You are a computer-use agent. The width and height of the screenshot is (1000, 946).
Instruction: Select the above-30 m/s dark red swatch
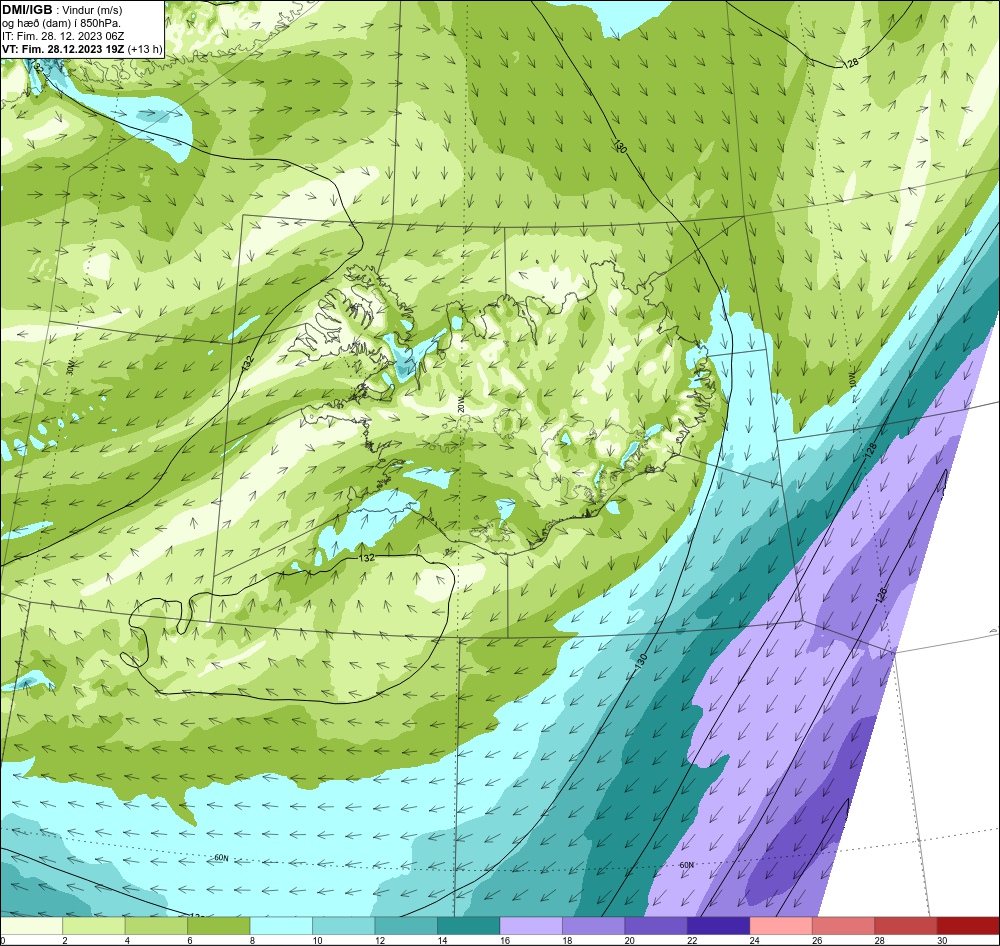coord(968,926)
